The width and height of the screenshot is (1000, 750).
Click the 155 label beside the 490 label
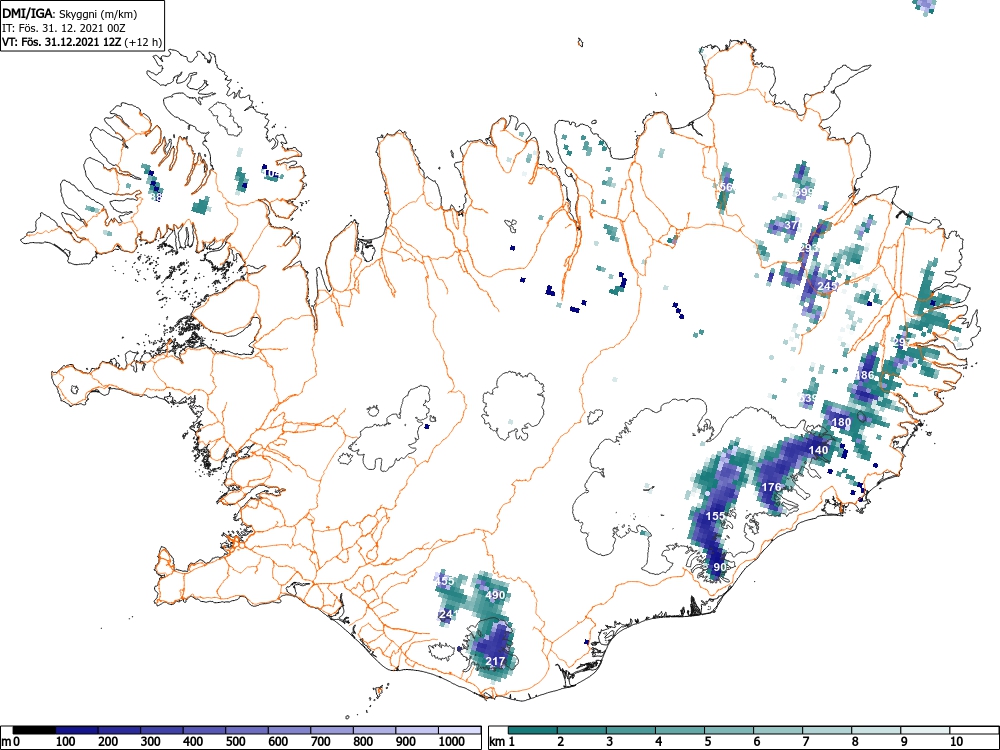[x=445, y=581]
